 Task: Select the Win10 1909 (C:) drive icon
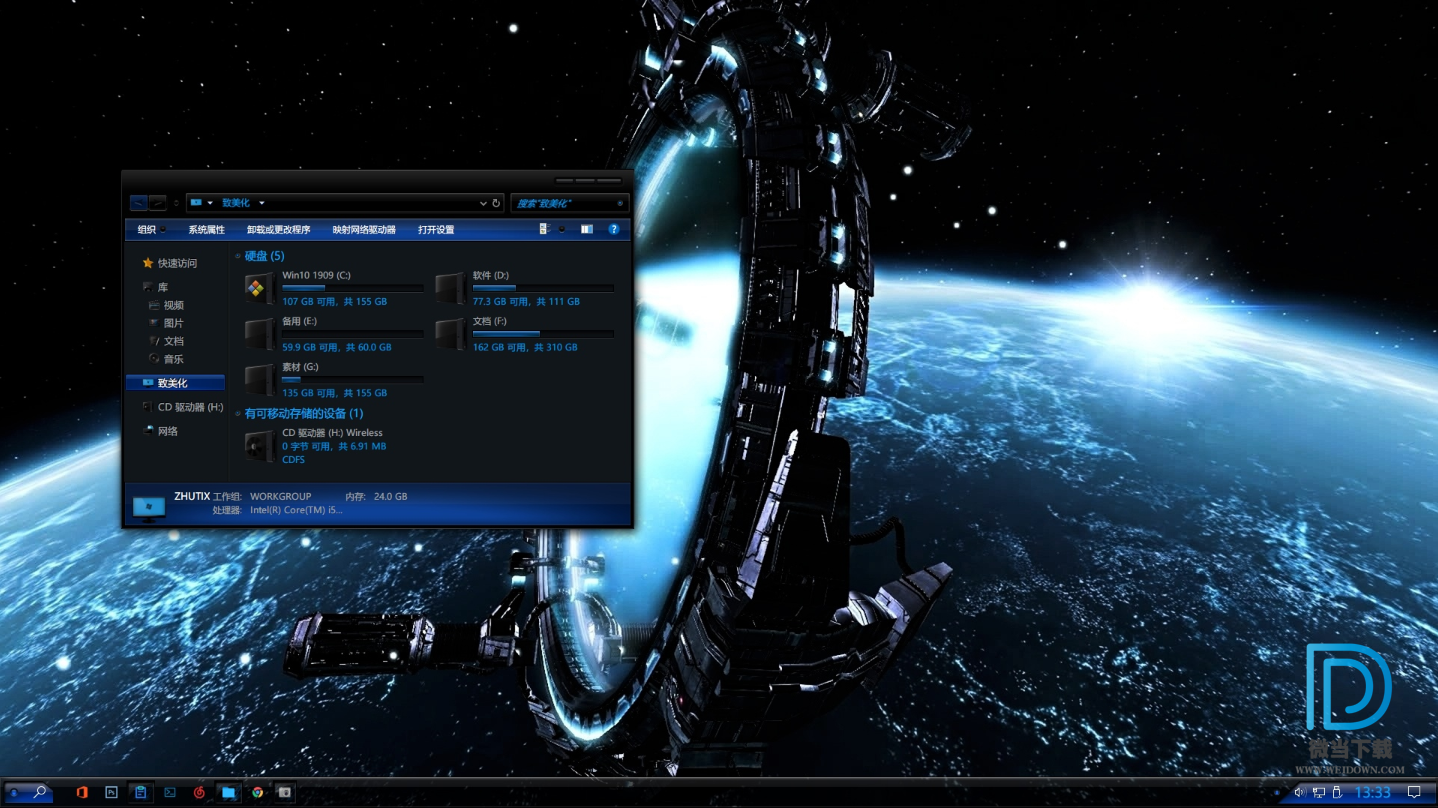click(x=259, y=288)
